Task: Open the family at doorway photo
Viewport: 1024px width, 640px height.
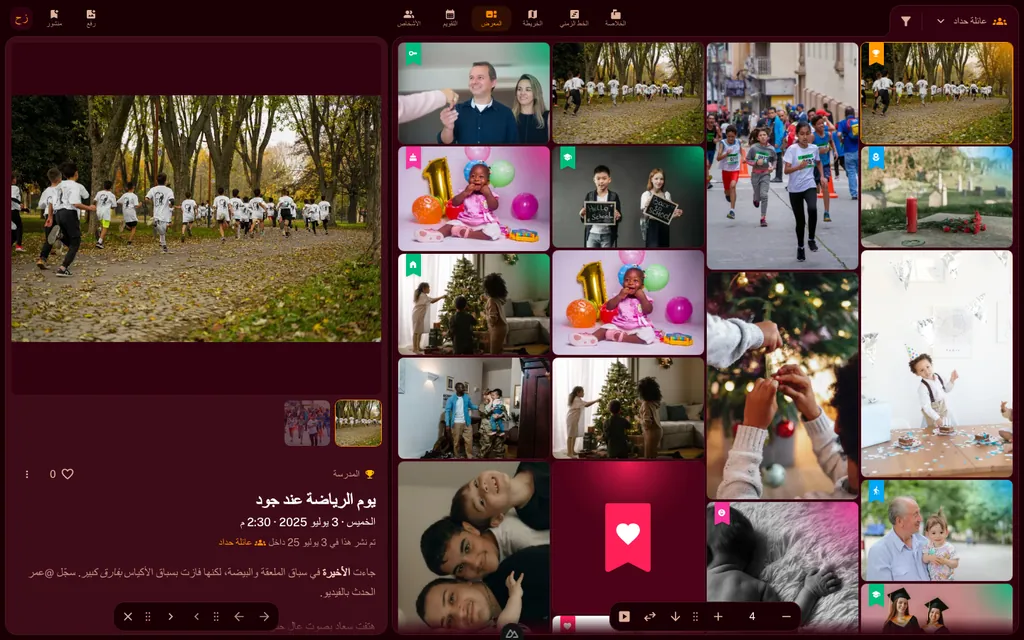Action: click(x=474, y=408)
